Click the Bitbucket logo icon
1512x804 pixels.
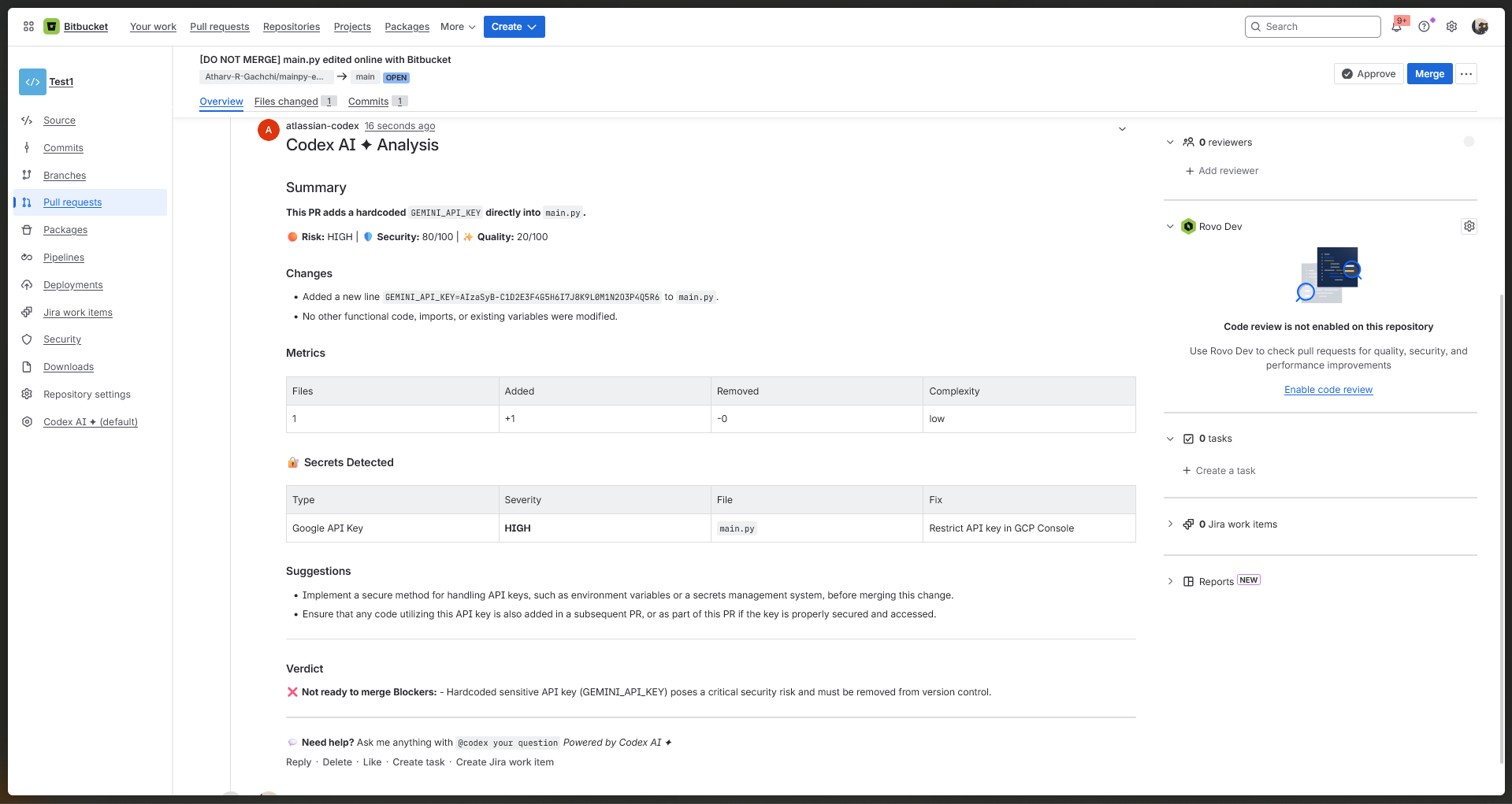[x=51, y=27]
